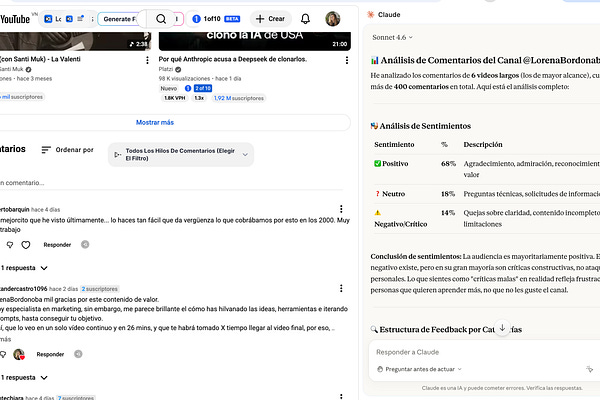Screen dimensions: 600x400
Task: Open three-dot menu on rtobarquin's comment
Action: pos(341,209)
